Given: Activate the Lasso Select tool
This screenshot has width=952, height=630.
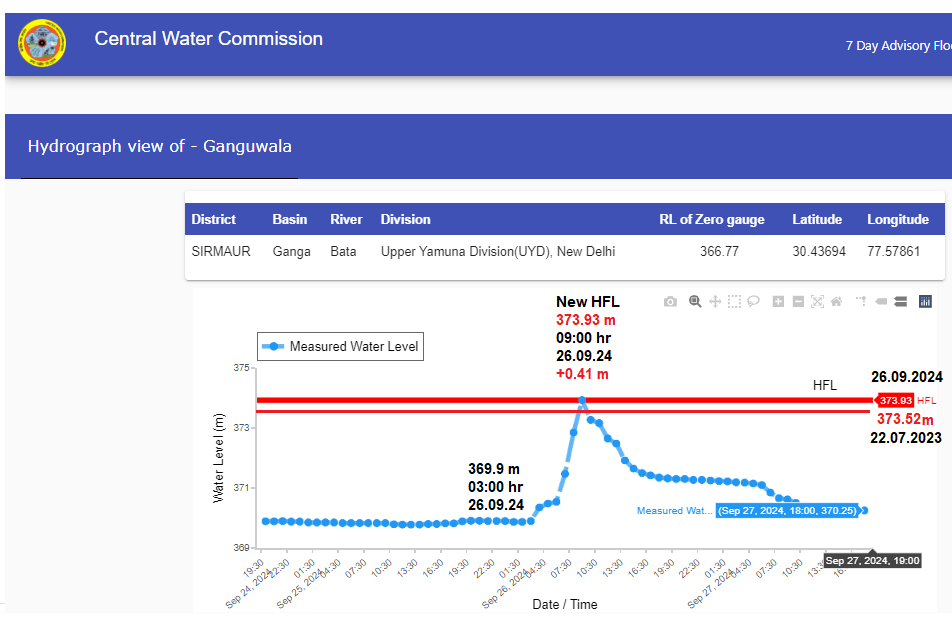Looking at the screenshot, I should point(754,302).
